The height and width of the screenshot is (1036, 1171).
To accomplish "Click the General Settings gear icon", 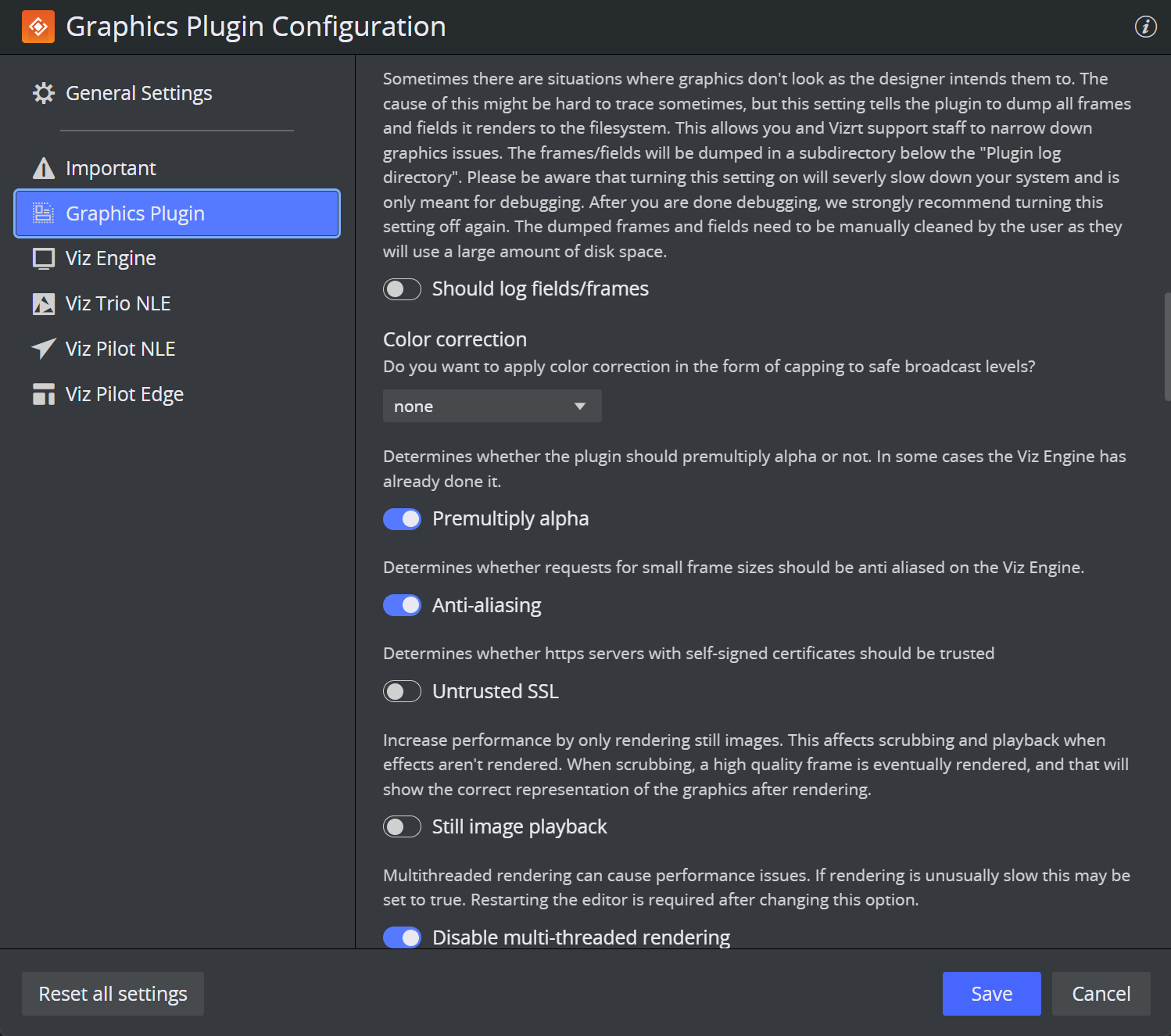I will click(44, 93).
